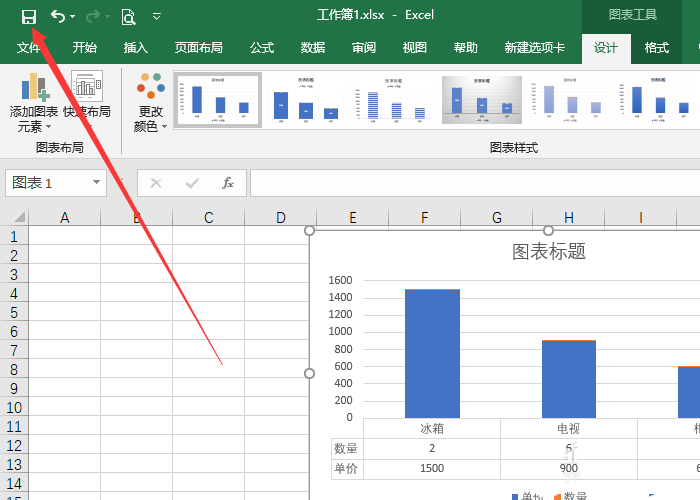Screen dimensions: 700x500
Task: Open the 帮助 tab
Action: click(x=466, y=48)
